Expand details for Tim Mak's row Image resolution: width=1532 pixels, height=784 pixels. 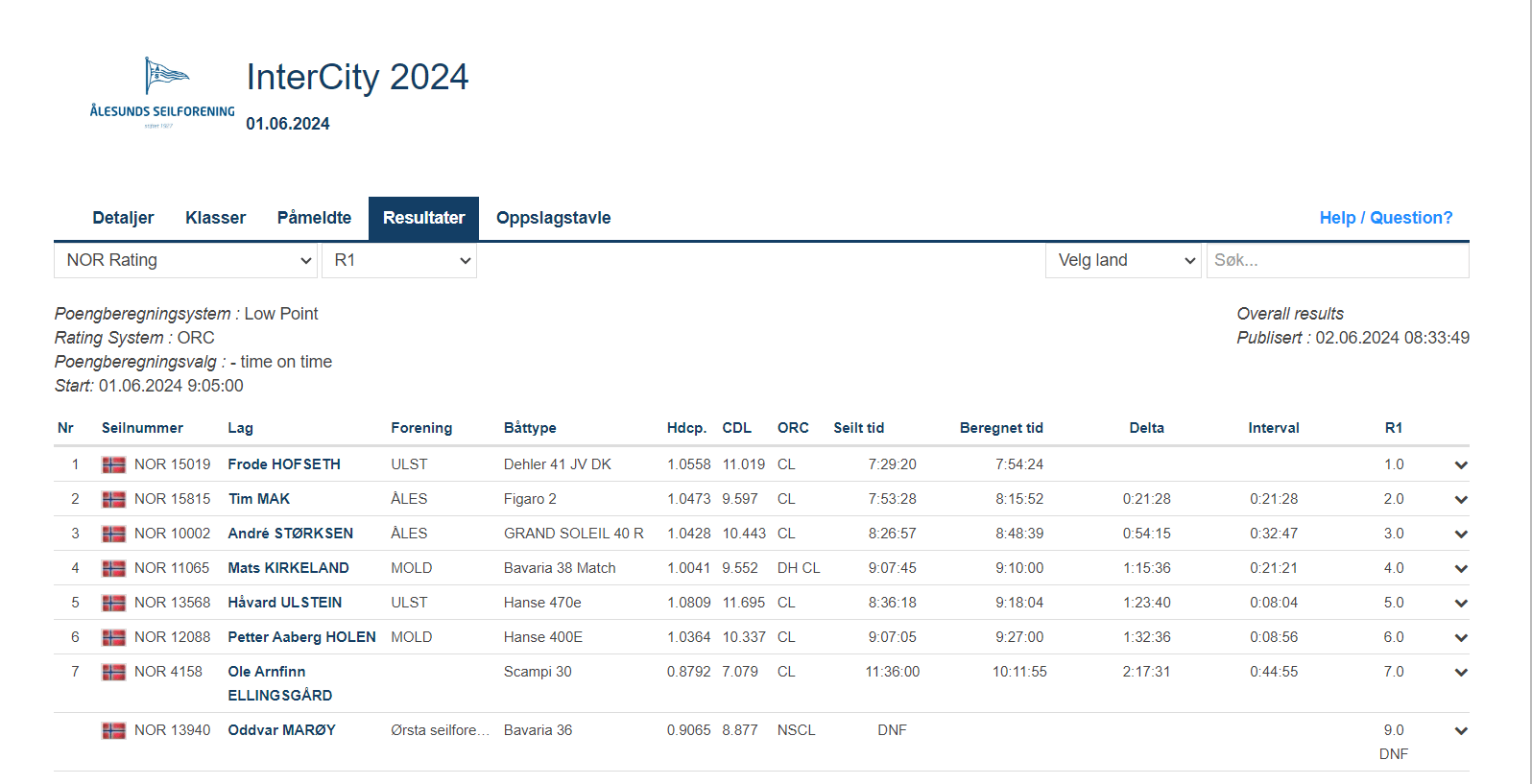(x=1460, y=500)
